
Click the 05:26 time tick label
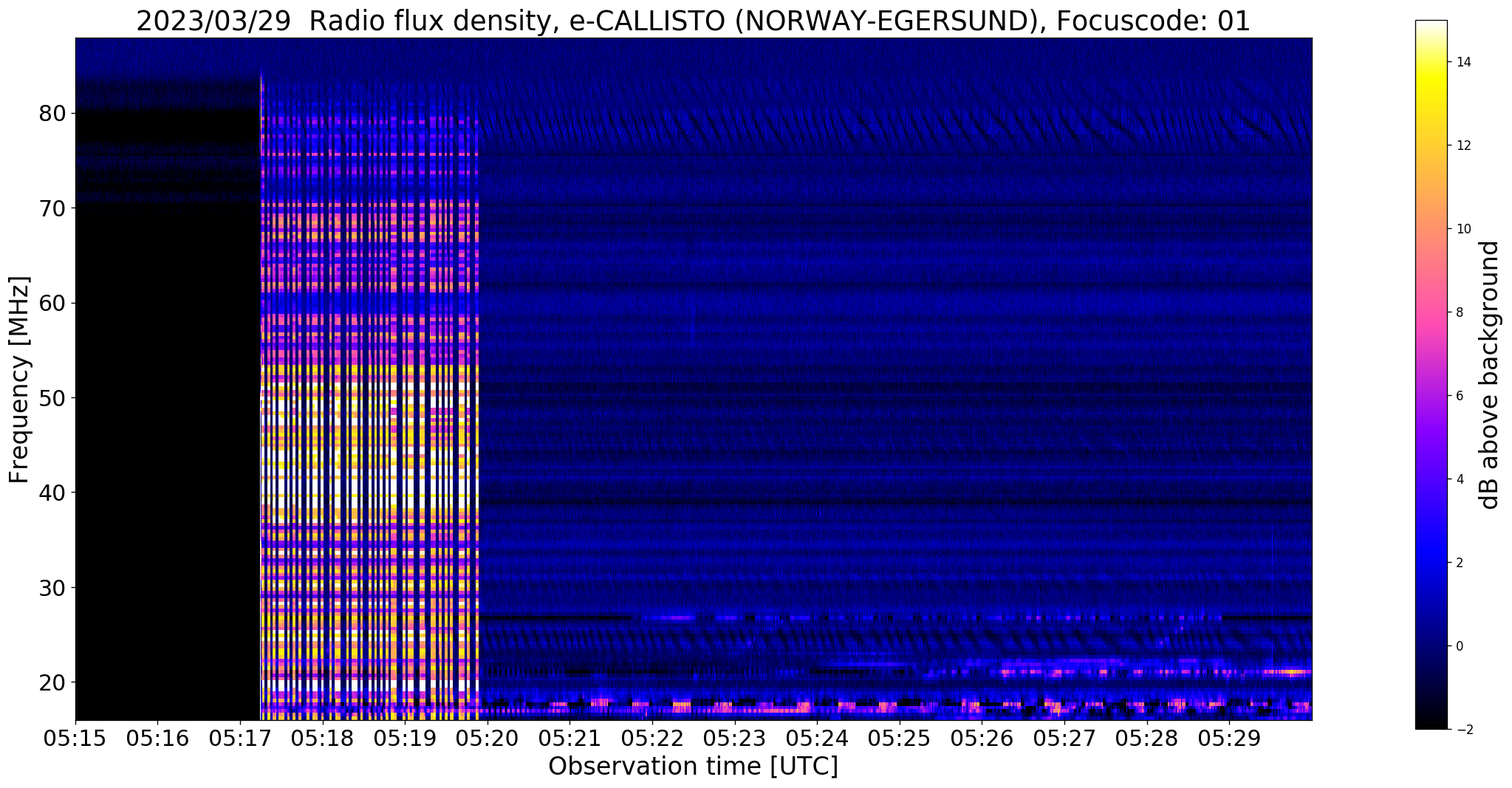point(982,736)
